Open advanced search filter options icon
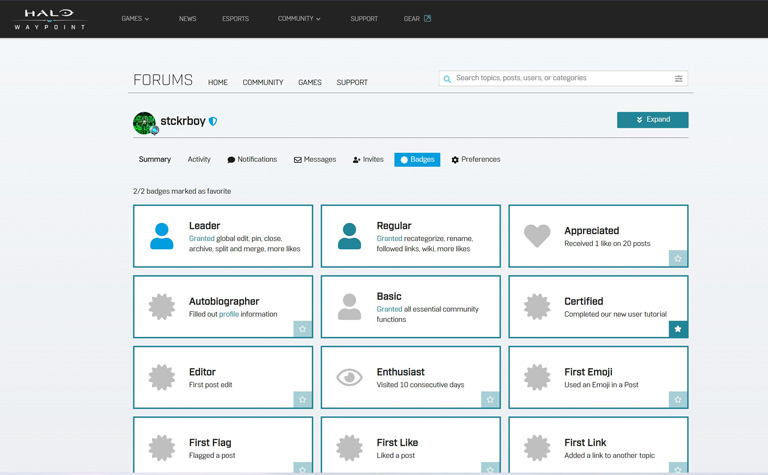The height and width of the screenshot is (475, 768). [678, 78]
